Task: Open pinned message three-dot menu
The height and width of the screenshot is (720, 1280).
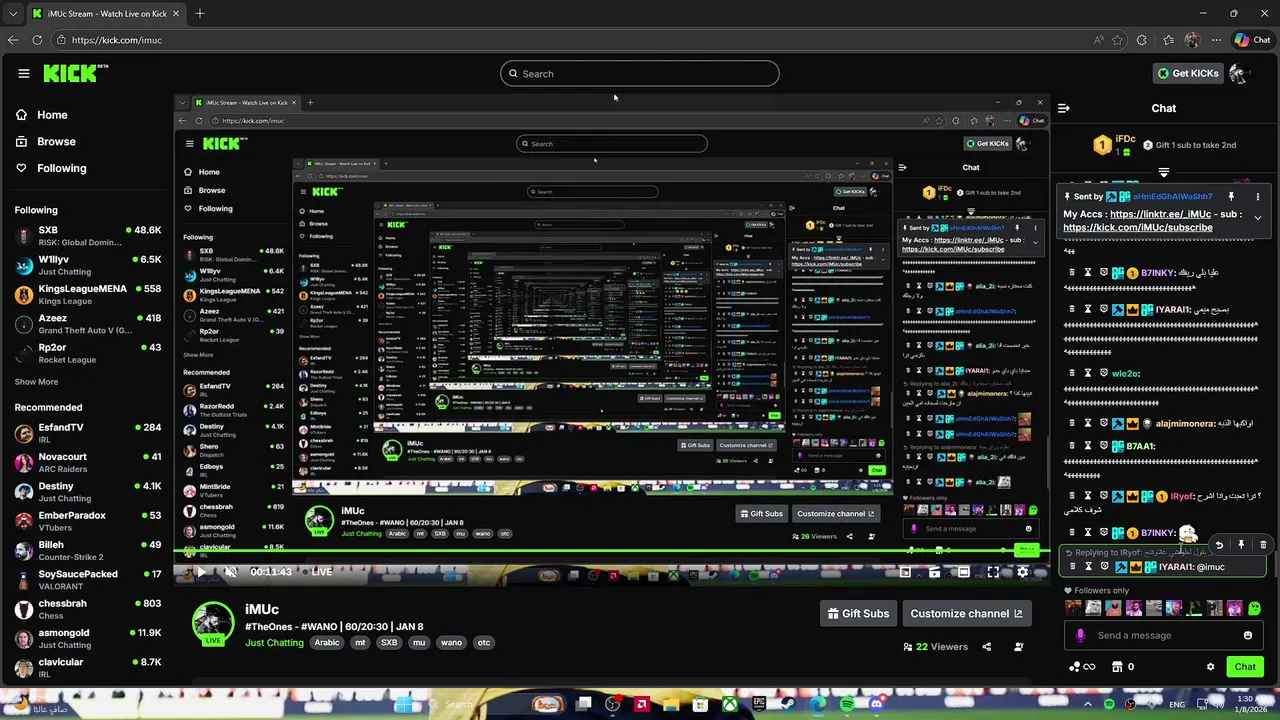Action: (x=1258, y=197)
